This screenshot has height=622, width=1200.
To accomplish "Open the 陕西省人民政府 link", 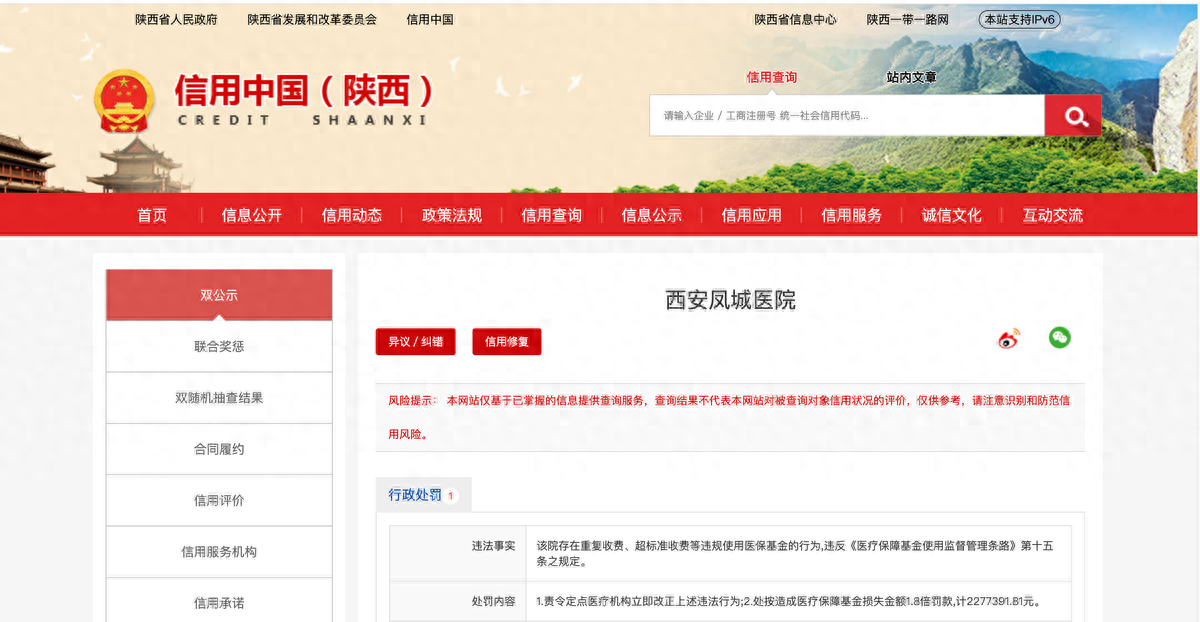I will click(176, 19).
